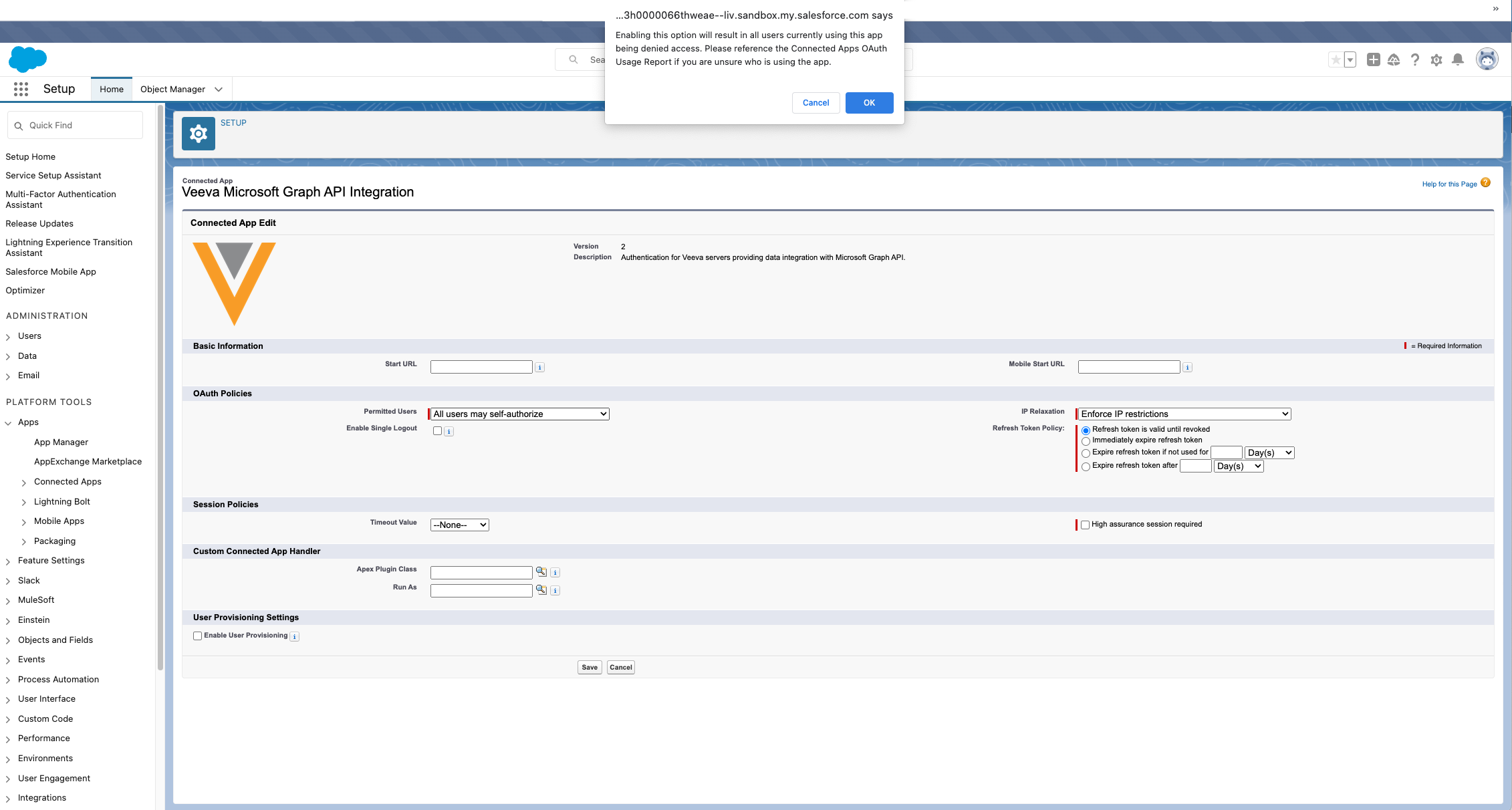This screenshot has height=810, width=1512.
Task: Open the App Launcher grid icon
Action: point(21,89)
